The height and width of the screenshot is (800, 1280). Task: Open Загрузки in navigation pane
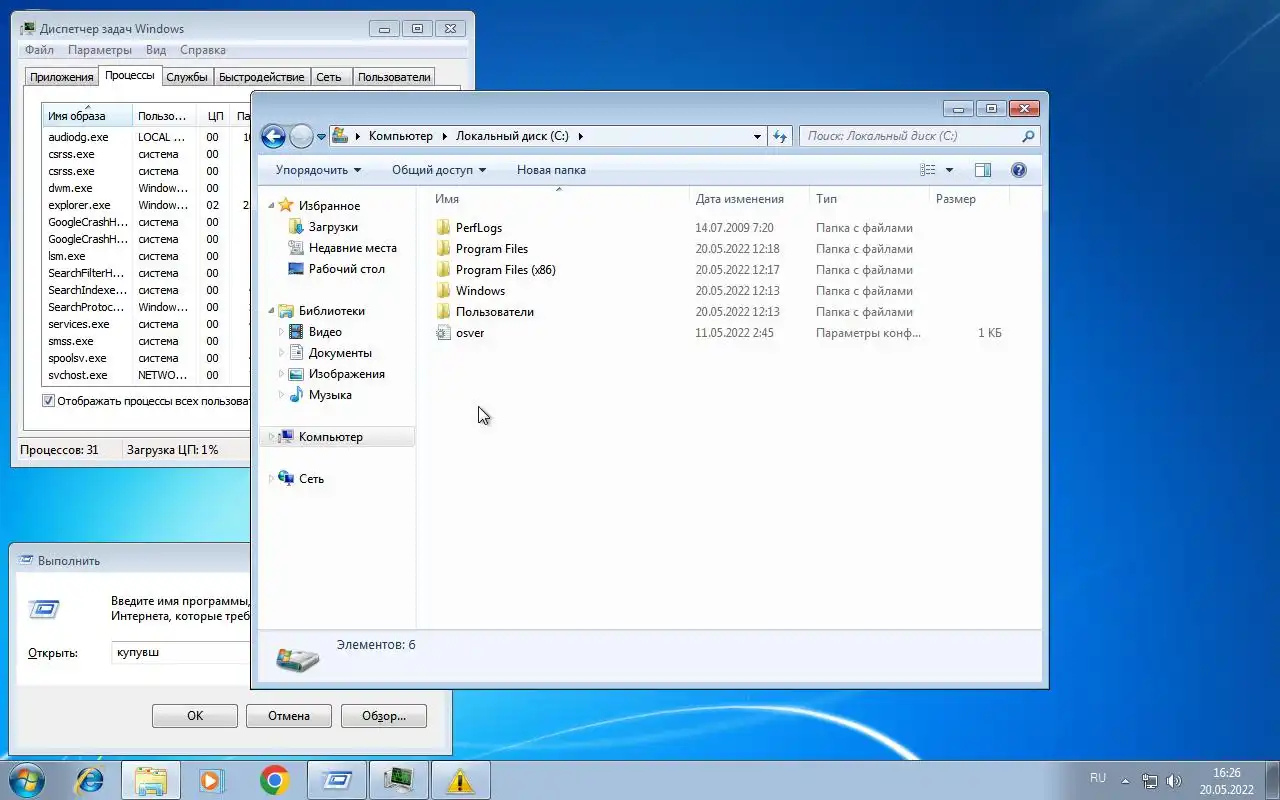(x=333, y=227)
